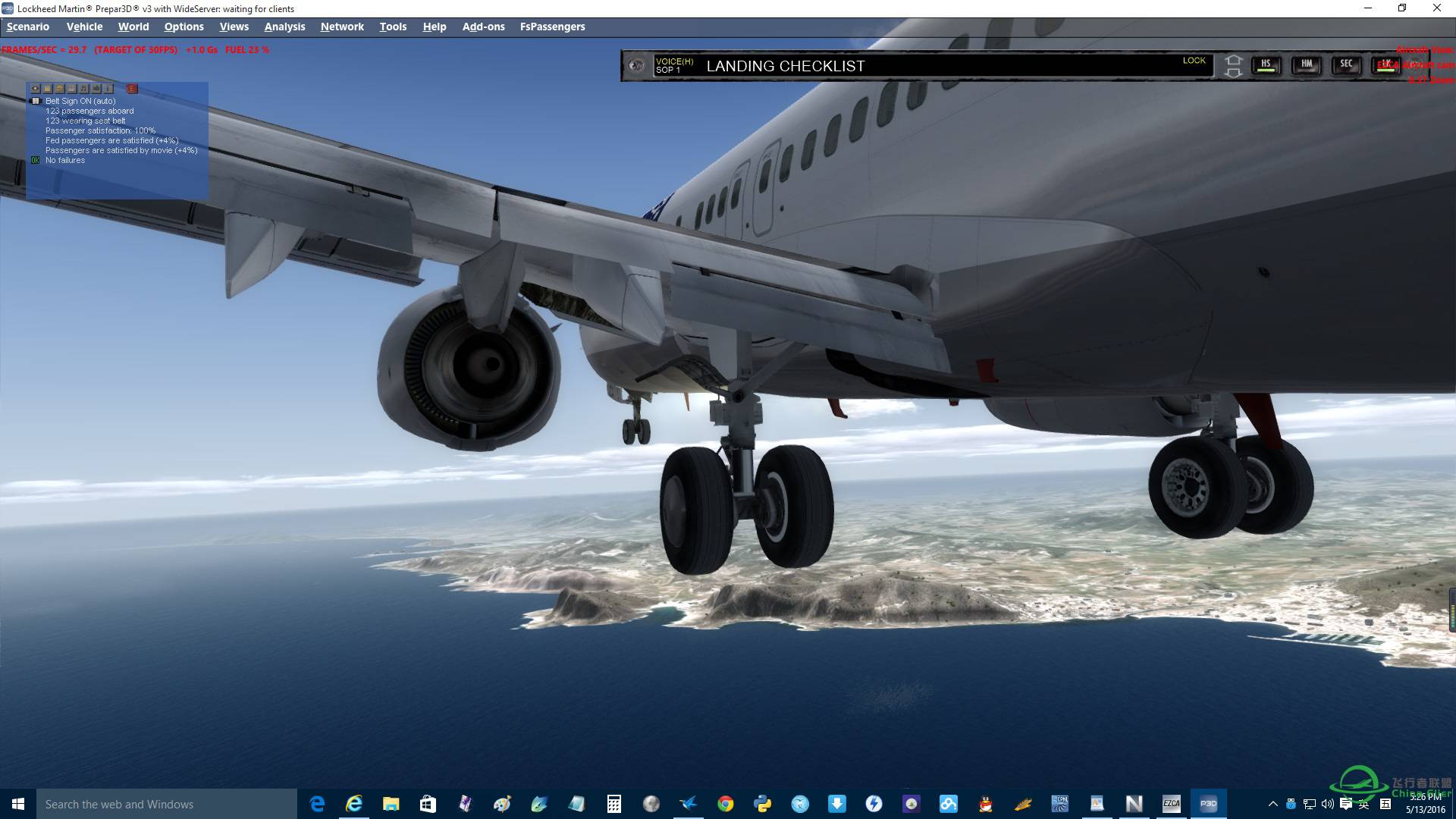Click the SEC button on checklist bar
This screenshot has width=1456, height=819.
coord(1346,66)
